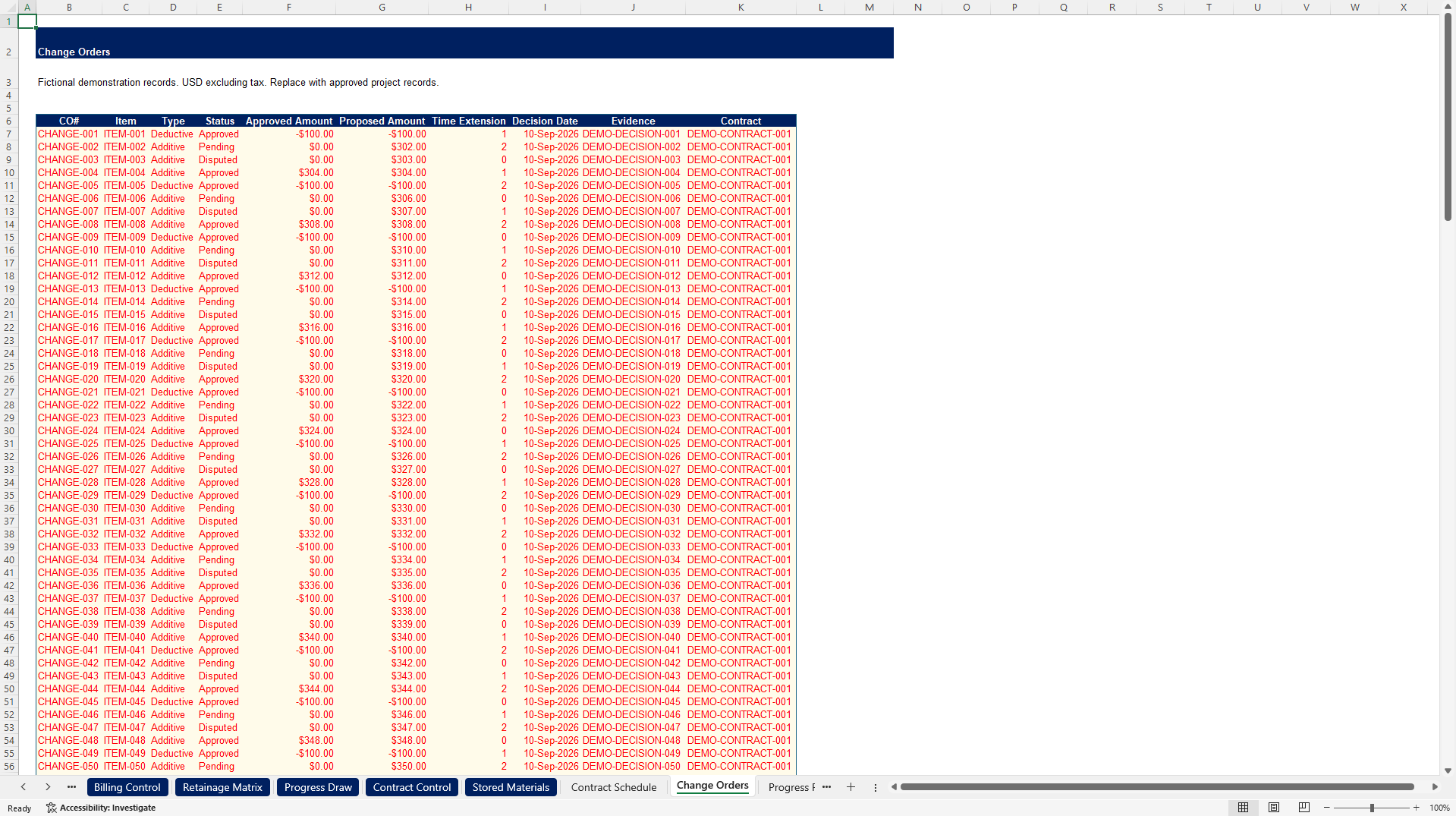The image size is (1456, 816).
Task: Switch to Page Layout view
Action: 1274,808
